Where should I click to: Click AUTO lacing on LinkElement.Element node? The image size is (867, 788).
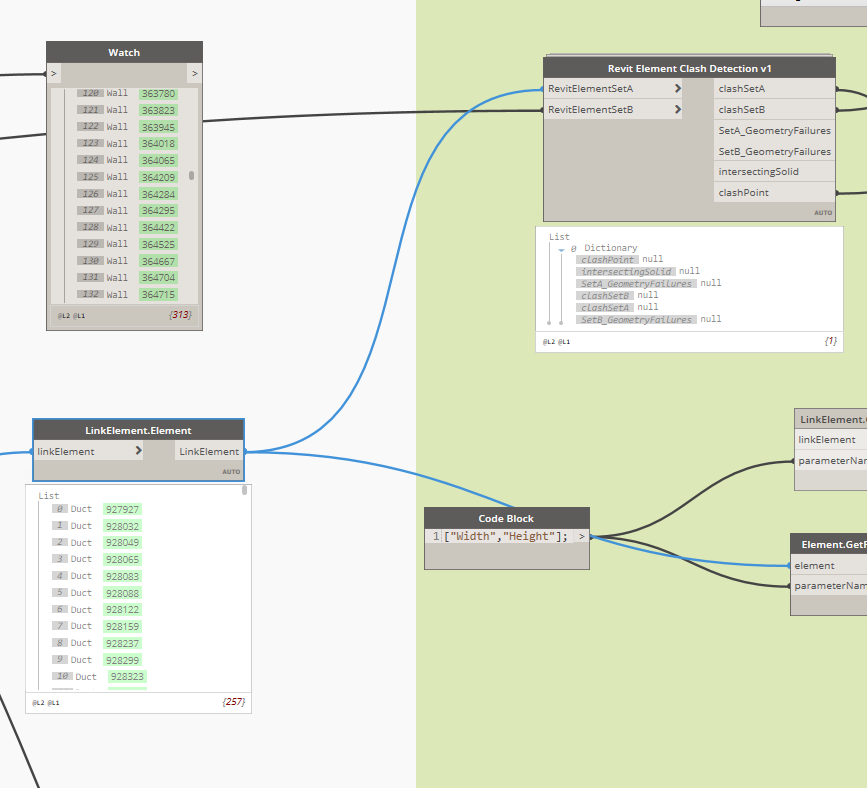231,472
